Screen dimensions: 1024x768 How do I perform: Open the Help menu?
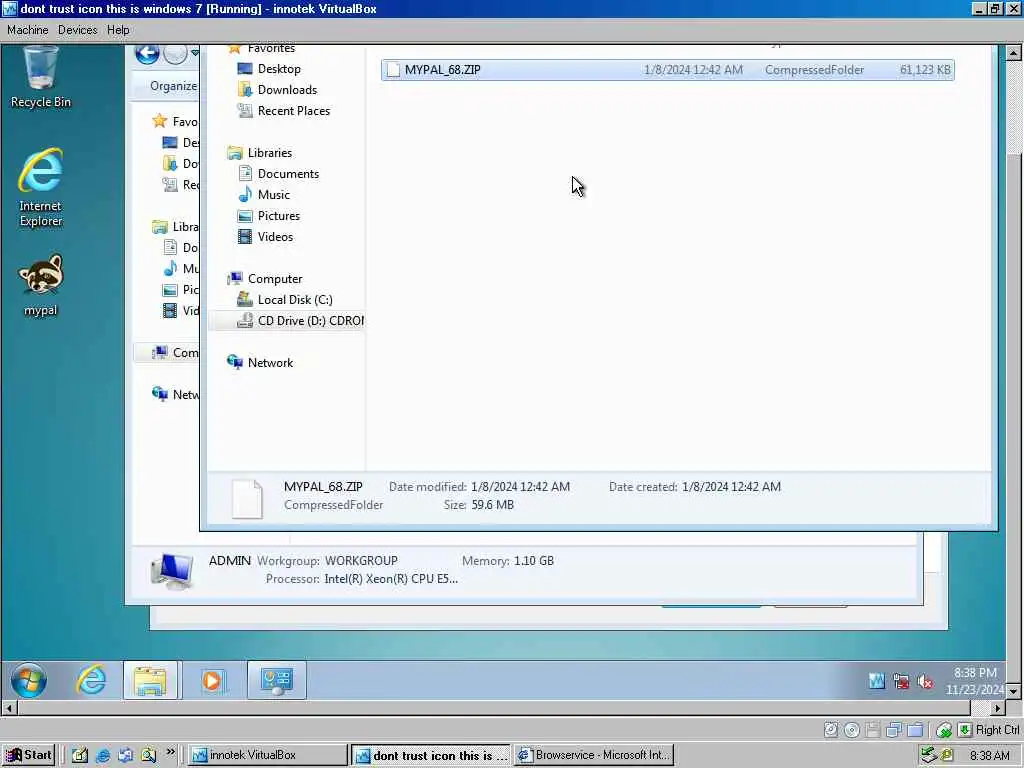(118, 30)
